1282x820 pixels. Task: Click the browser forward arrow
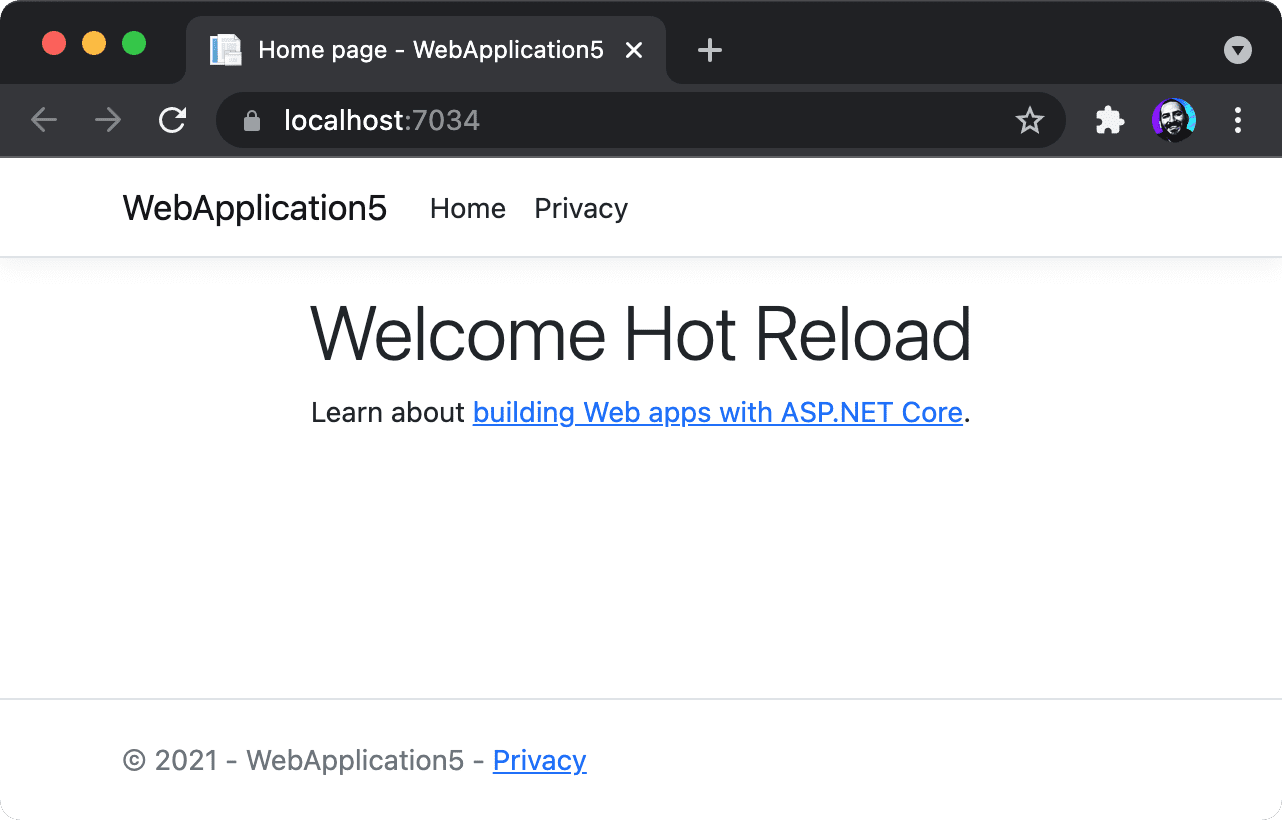[108, 120]
